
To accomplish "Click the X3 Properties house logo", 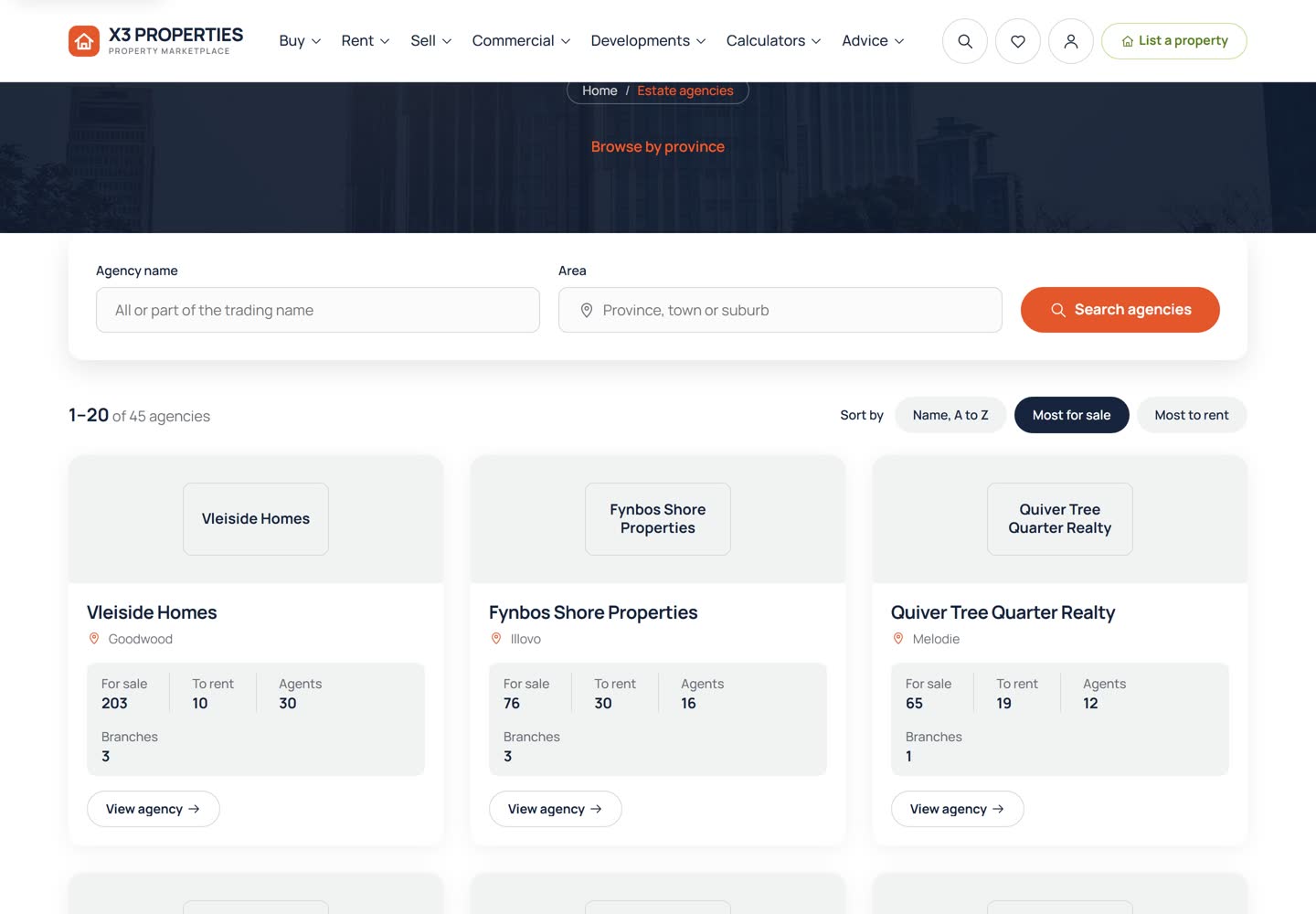I will [x=84, y=40].
